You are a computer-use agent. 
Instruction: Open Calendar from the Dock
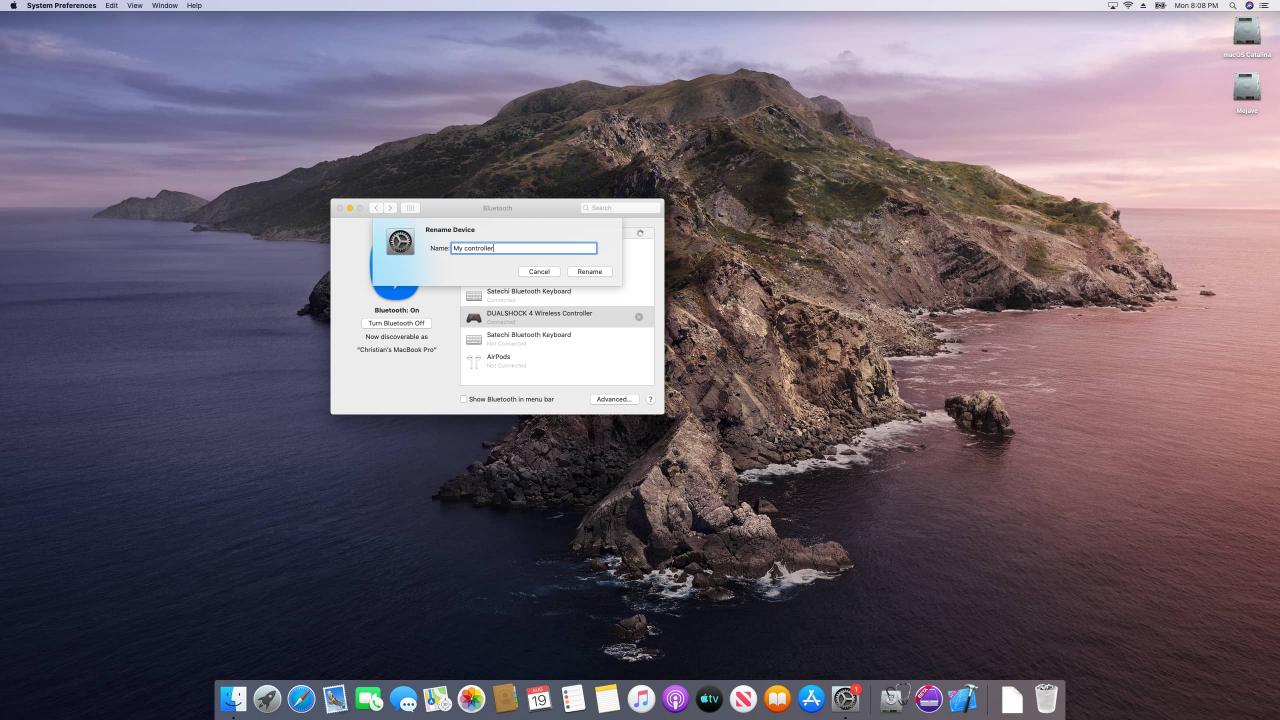coord(539,698)
